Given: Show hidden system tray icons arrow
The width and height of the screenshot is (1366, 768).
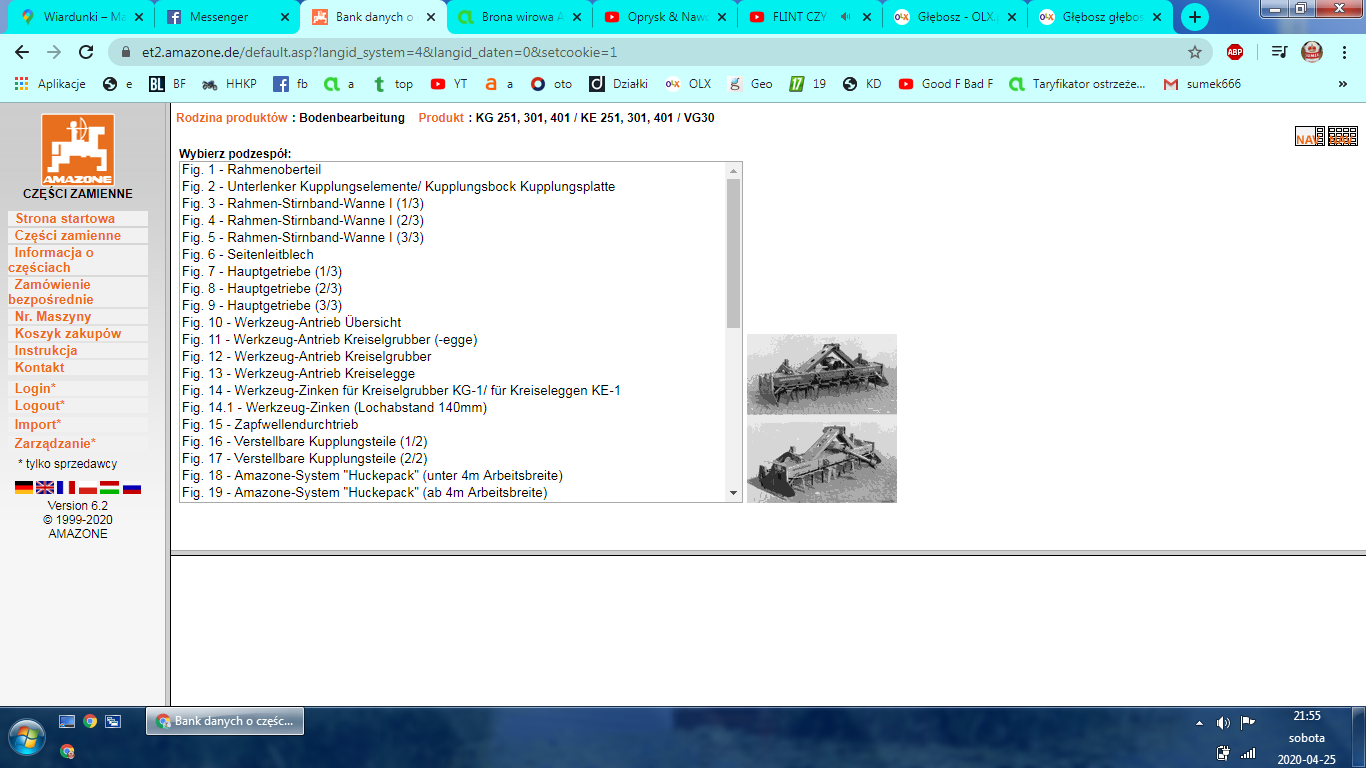Looking at the screenshot, I should (1200, 722).
